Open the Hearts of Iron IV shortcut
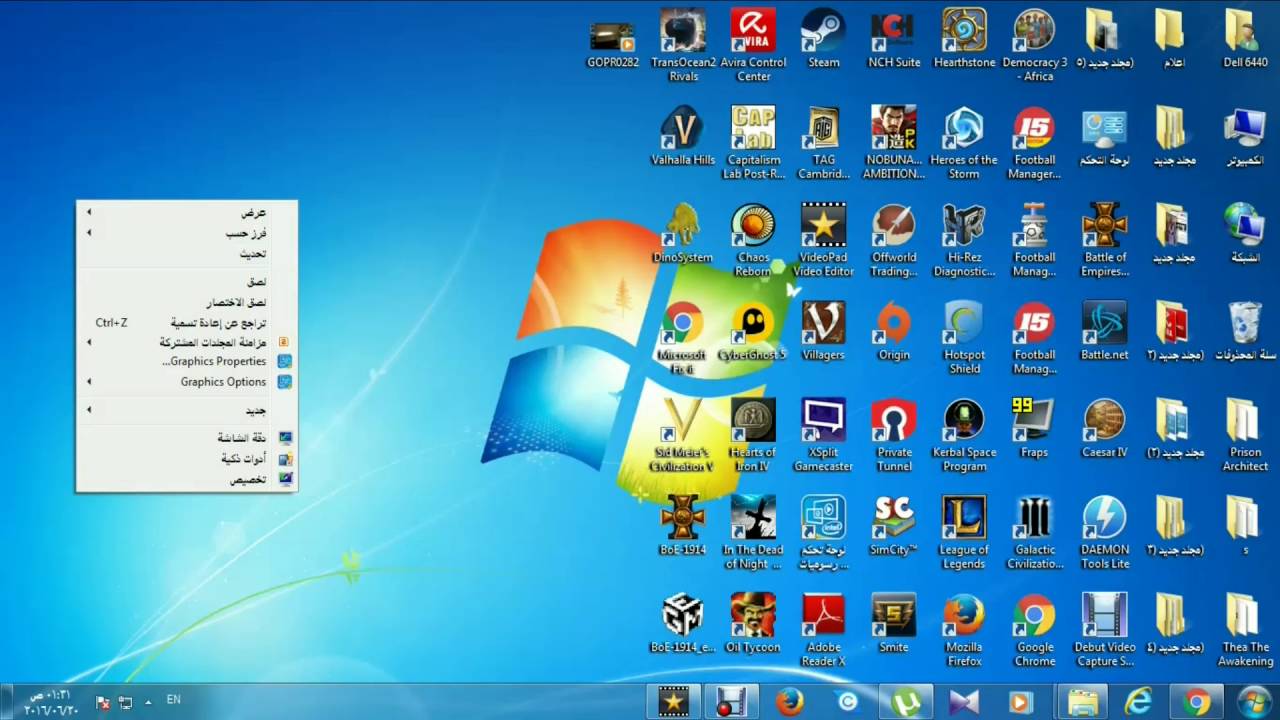The height and width of the screenshot is (720, 1280). [753, 436]
